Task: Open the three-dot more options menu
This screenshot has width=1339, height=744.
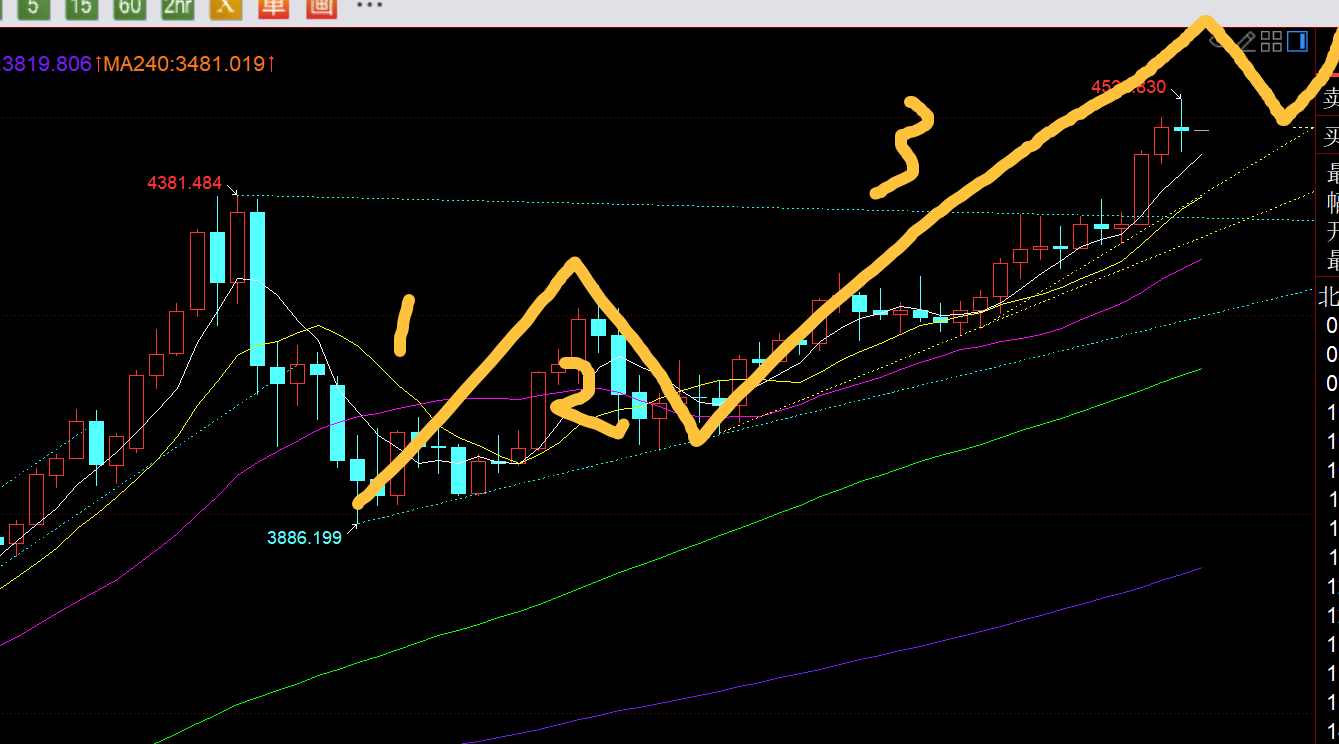Action: [369, 5]
